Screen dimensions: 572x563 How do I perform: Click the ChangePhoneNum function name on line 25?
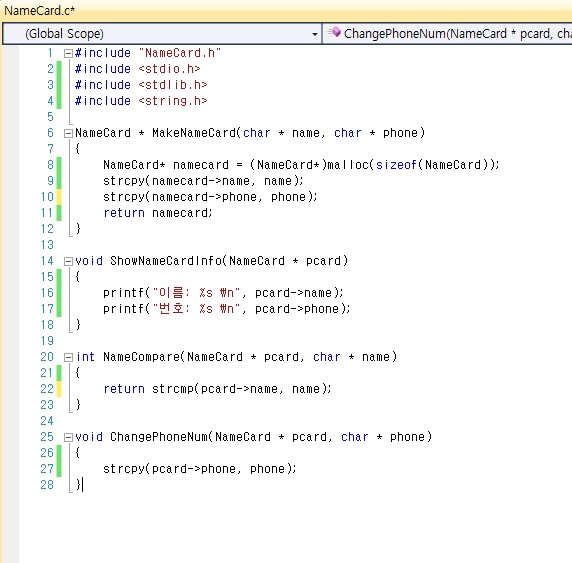point(159,437)
